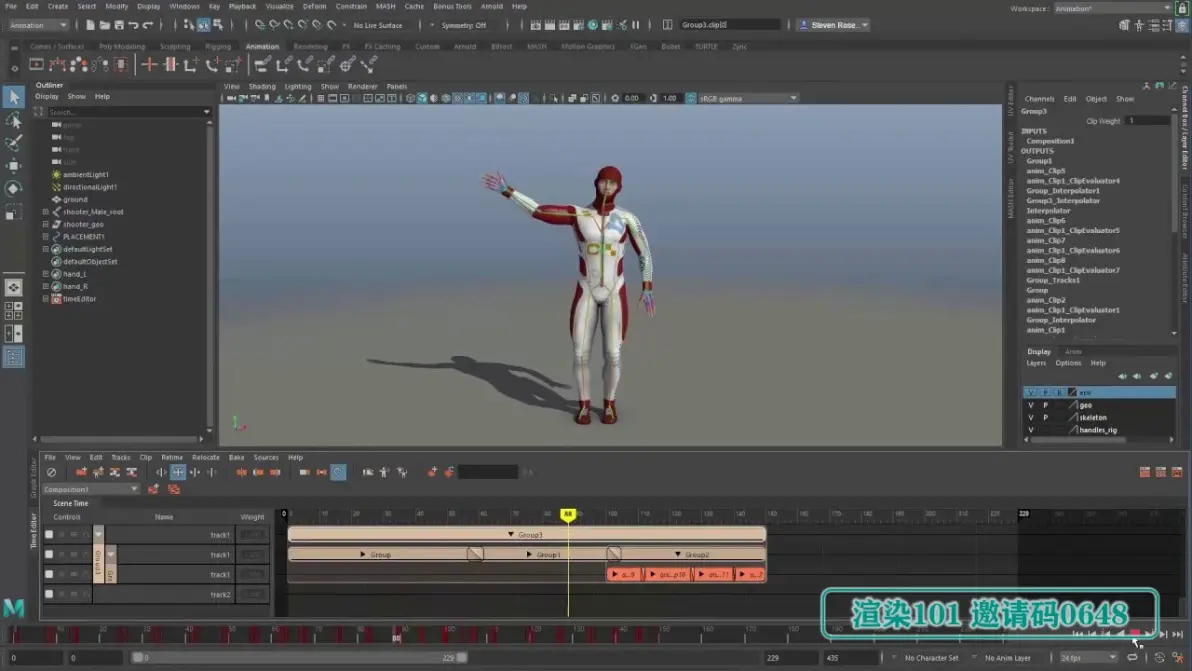Open the Playback menu
The width and height of the screenshot is (1192, 671).
(x=243, y=6)
